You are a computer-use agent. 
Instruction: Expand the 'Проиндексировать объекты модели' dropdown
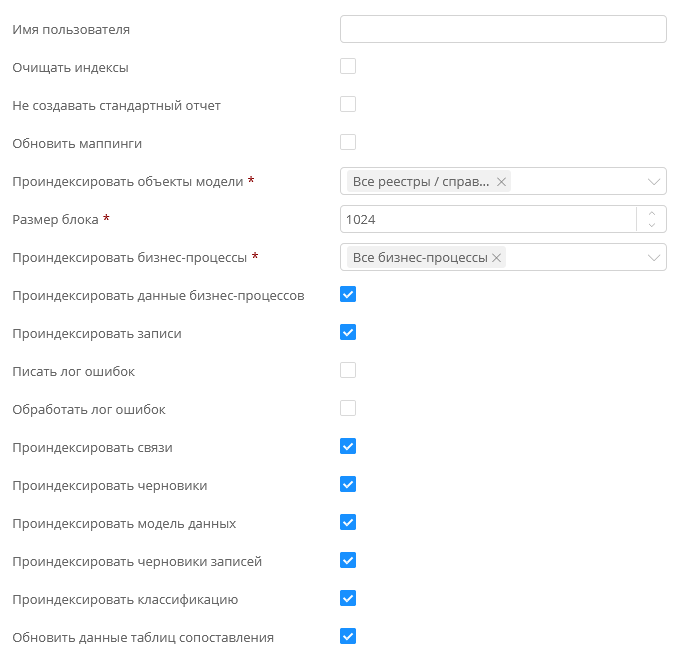pos(655,182)
